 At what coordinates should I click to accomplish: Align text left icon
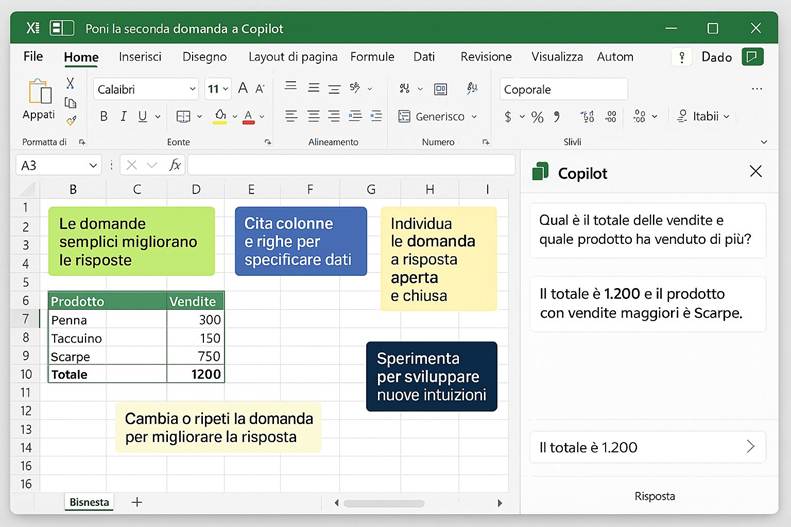(291, 116)
